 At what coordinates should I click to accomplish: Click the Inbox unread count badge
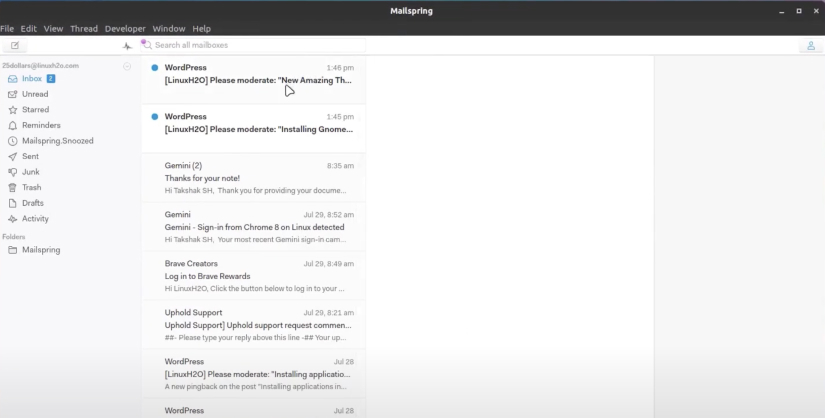(x=51, y=78)
